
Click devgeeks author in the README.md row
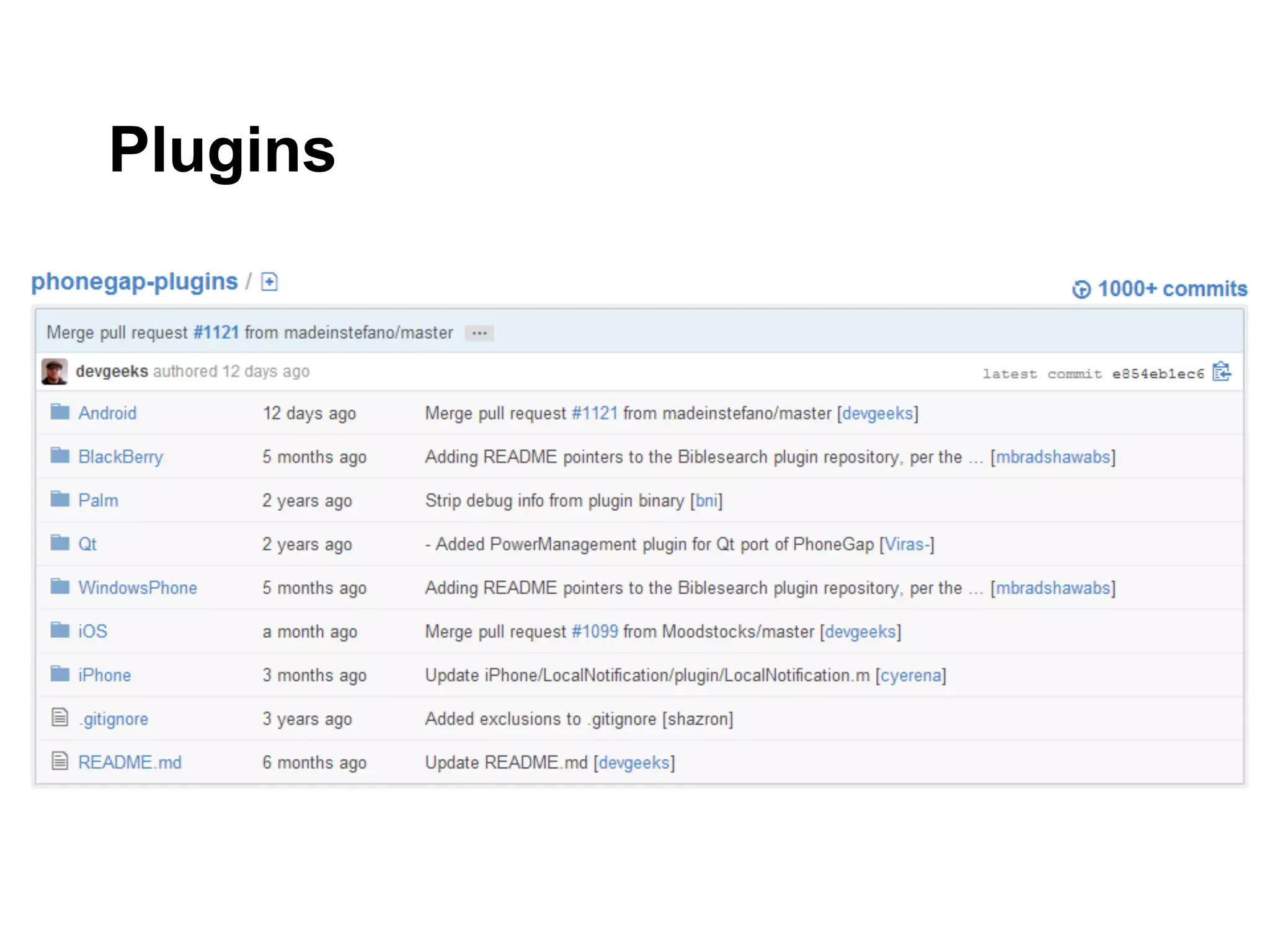click(x=634, y=763)
